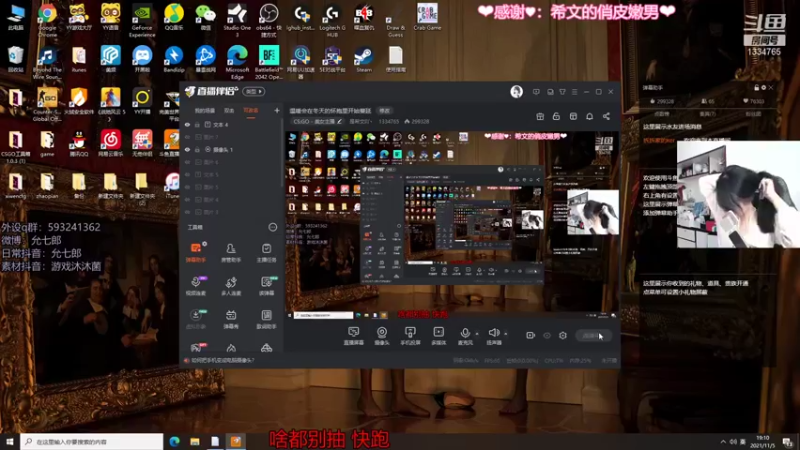The height and width of the screenshot is (450, 800).
Task: Click the share icon in stream header
Action: (x=606, y=116)
